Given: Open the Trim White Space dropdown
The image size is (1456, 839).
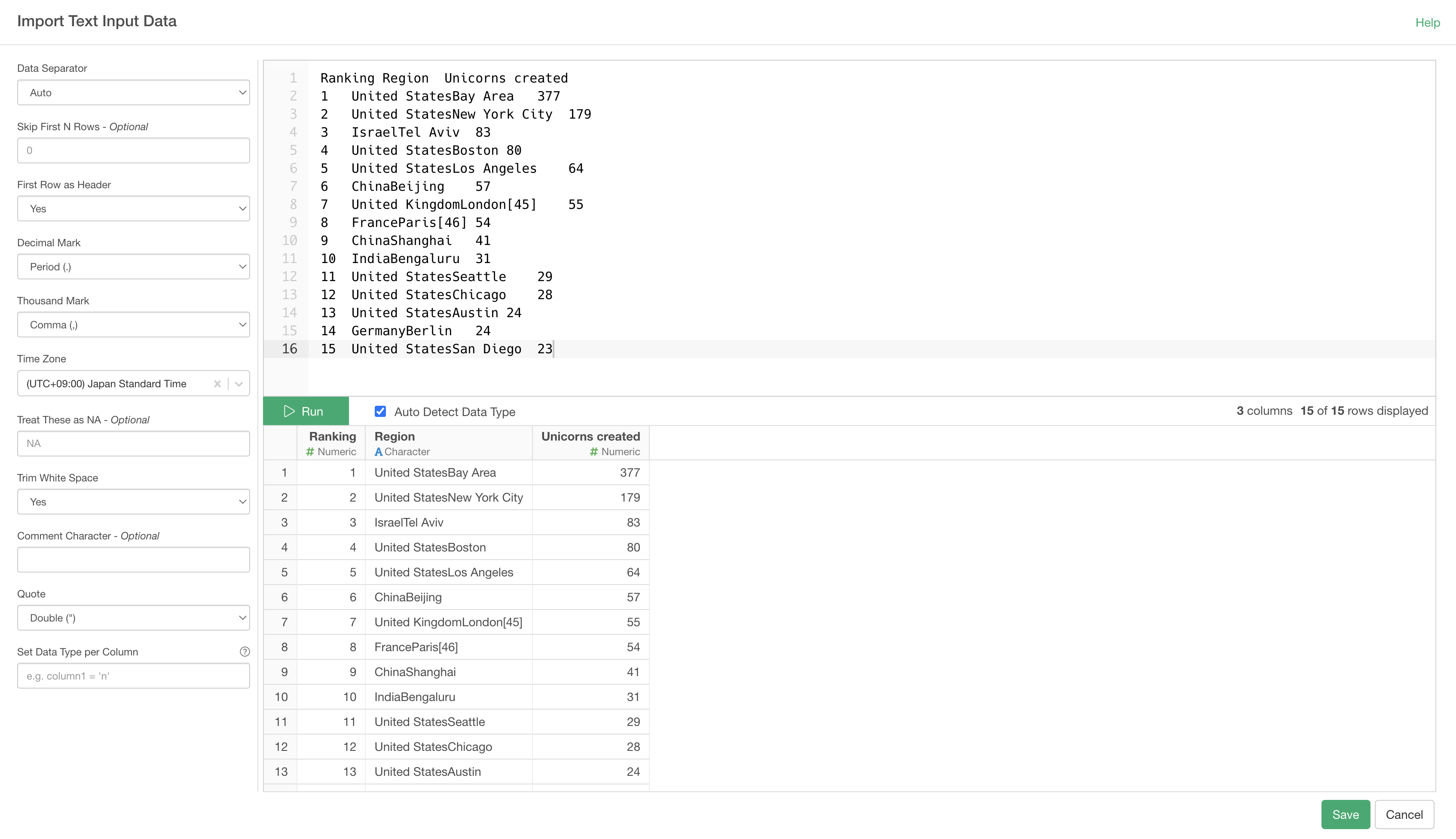Looking at the screenshot, I should coord(133,502).
